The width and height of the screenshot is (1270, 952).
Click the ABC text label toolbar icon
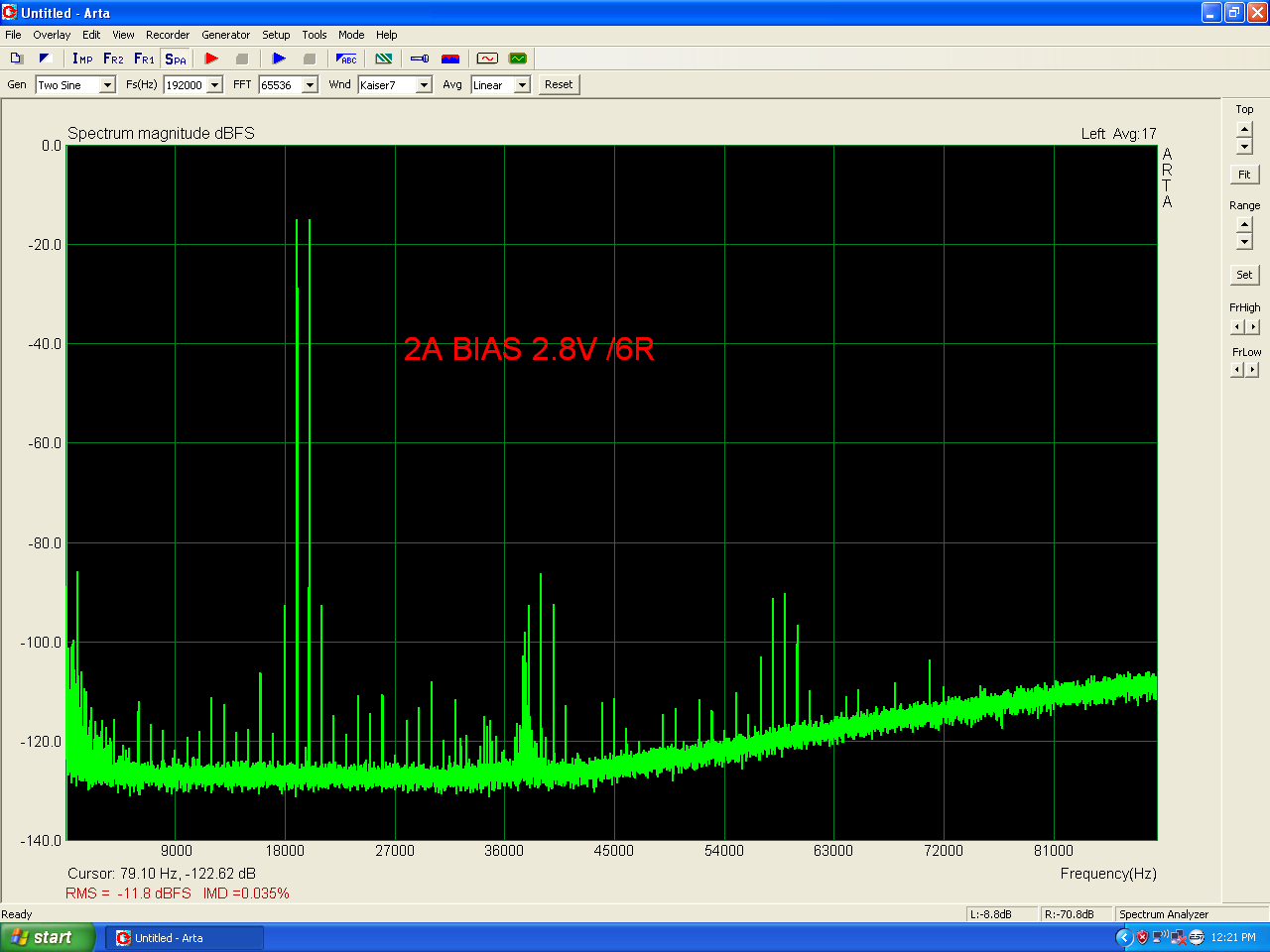[346, 59]
